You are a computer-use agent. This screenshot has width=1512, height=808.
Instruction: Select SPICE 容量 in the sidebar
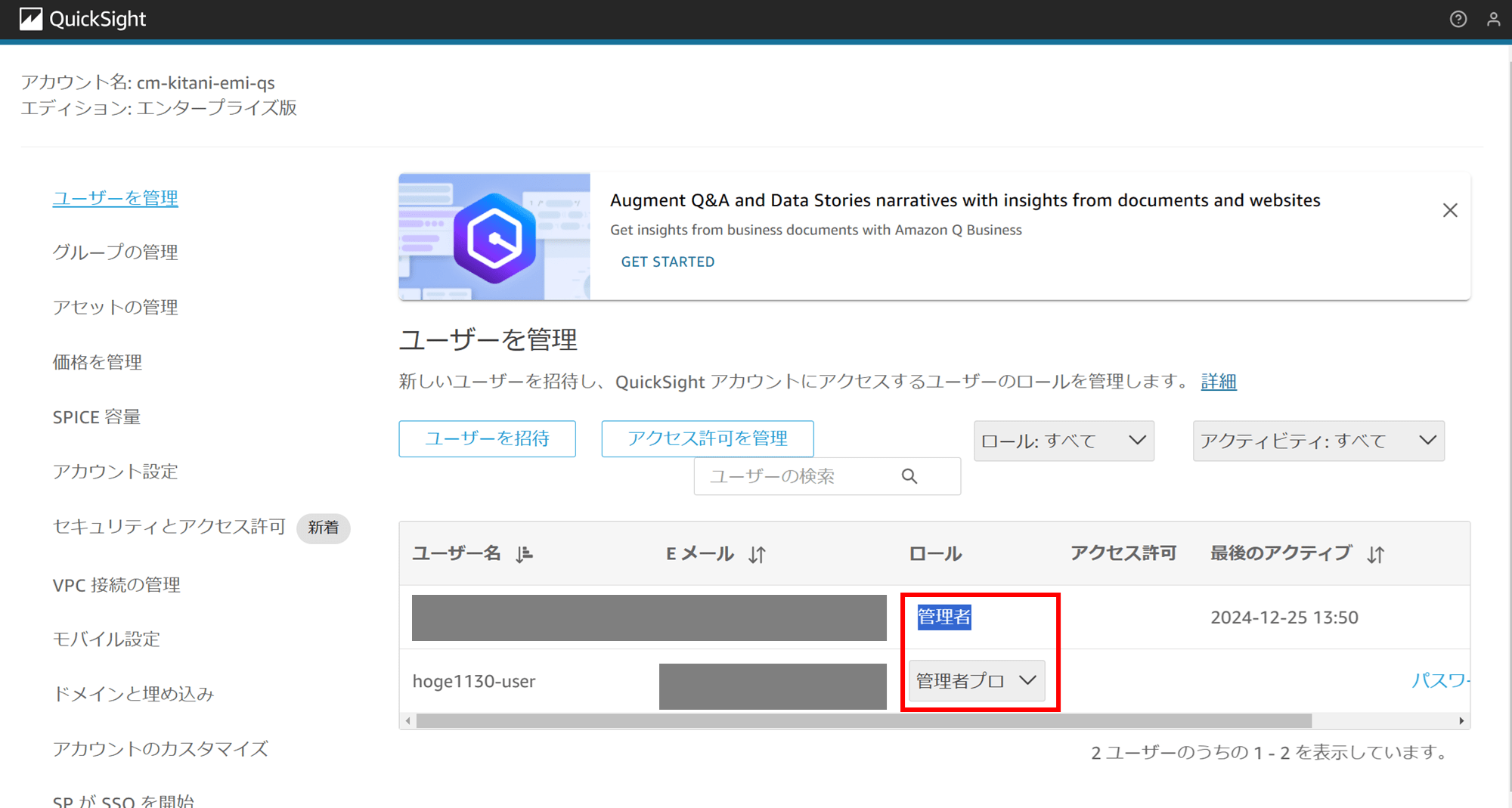click(97, 417)
